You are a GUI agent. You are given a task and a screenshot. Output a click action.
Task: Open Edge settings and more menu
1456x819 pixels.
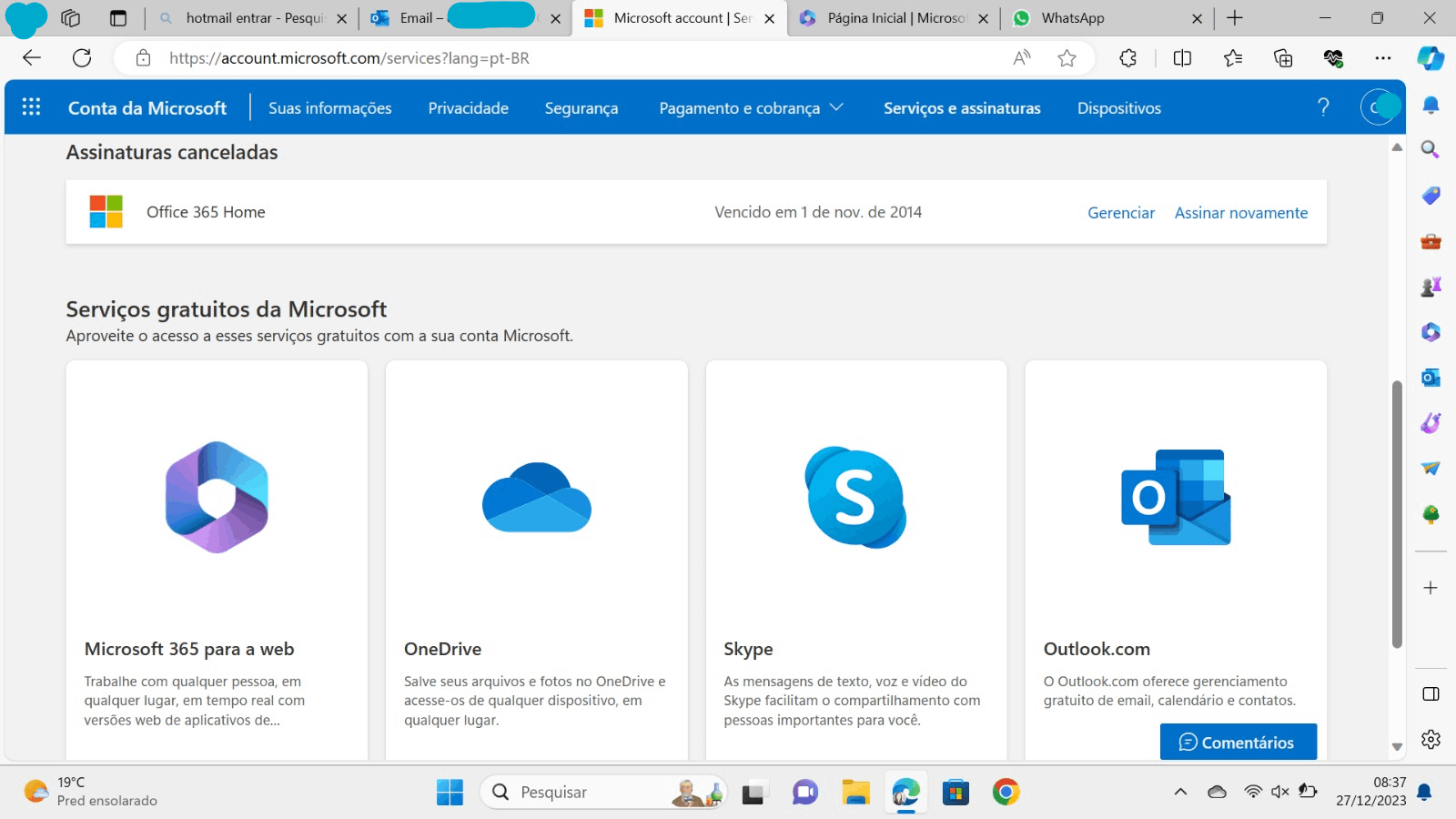(x=1383, y=58)
